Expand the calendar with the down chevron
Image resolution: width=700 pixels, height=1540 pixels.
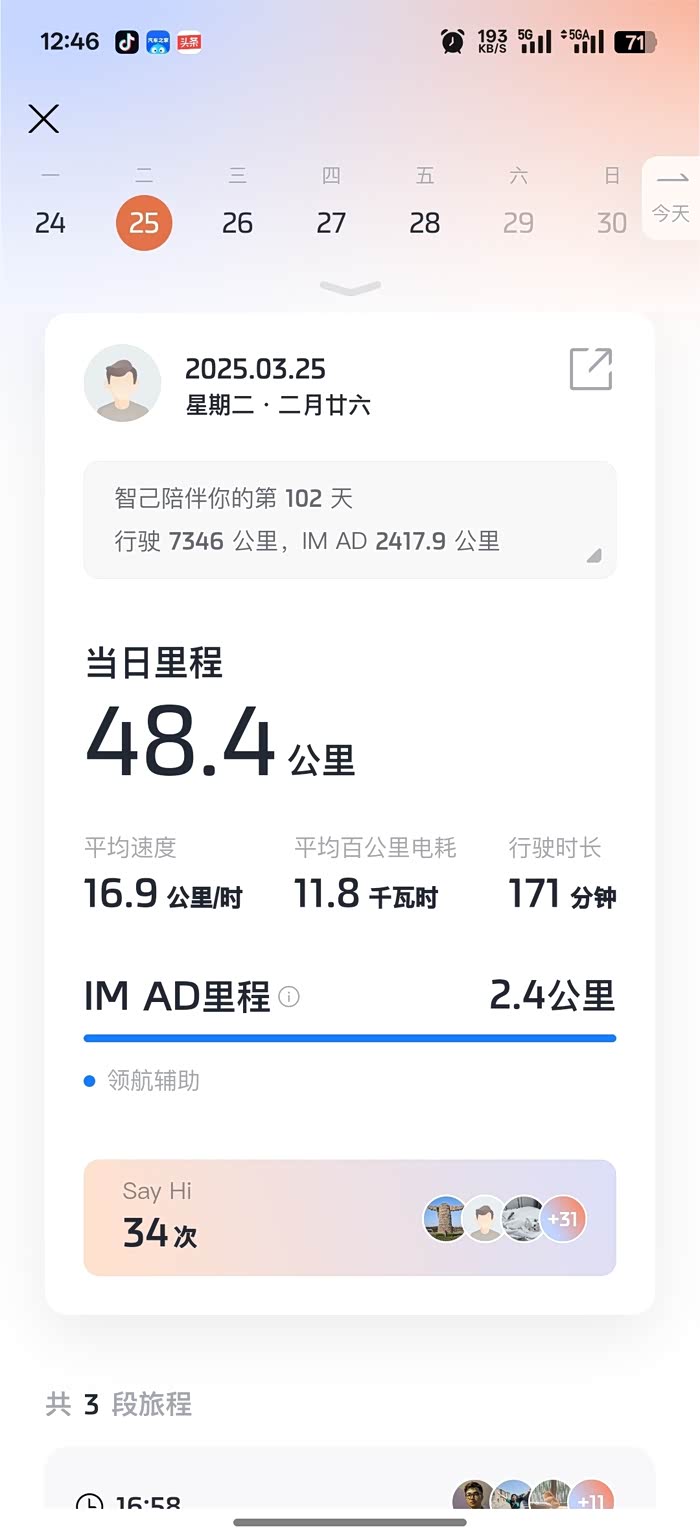click(x=350, y=288)
